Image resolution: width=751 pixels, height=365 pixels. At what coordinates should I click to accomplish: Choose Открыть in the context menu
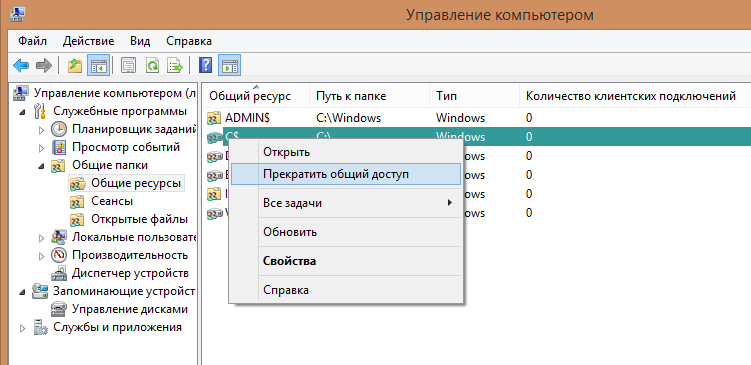pos(345,152)
